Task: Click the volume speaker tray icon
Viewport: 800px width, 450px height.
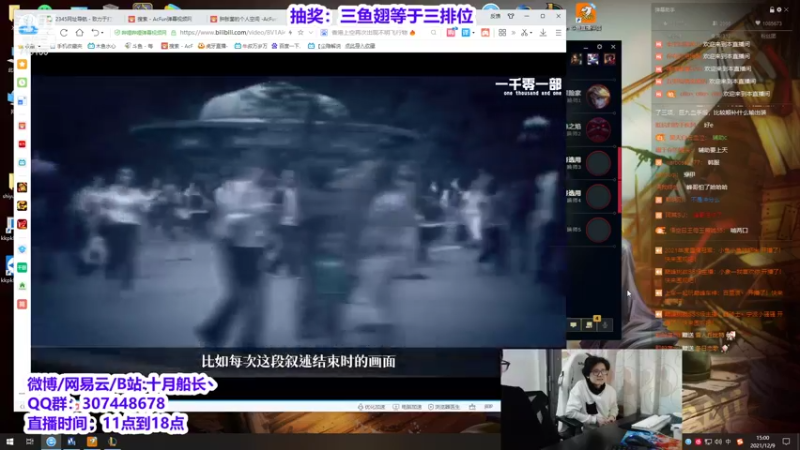Action: pos(719,442)
